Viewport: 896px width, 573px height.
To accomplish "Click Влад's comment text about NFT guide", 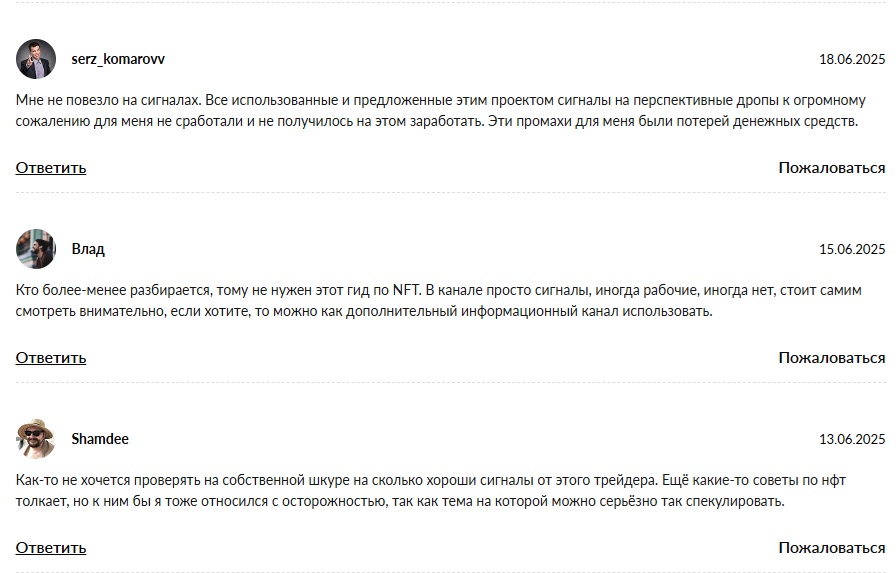I will [438, 301].
